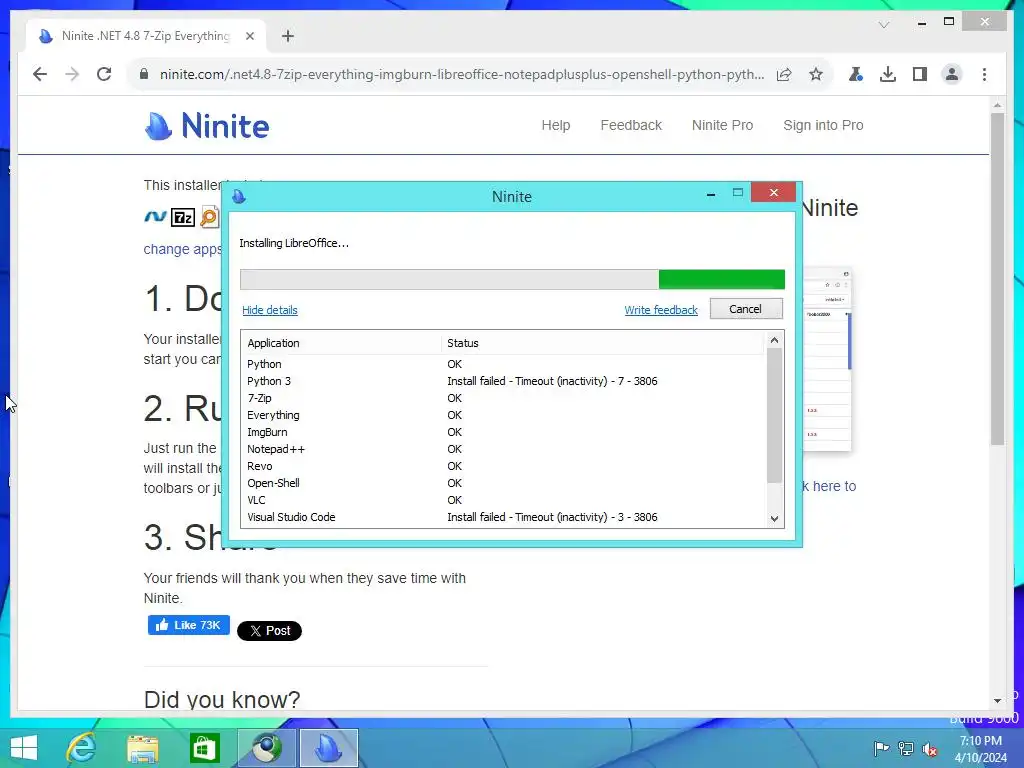Viewport: 1024px width, 768px height.
Task: Select the 7-Zip row in list
Action: tap(503, 398)
